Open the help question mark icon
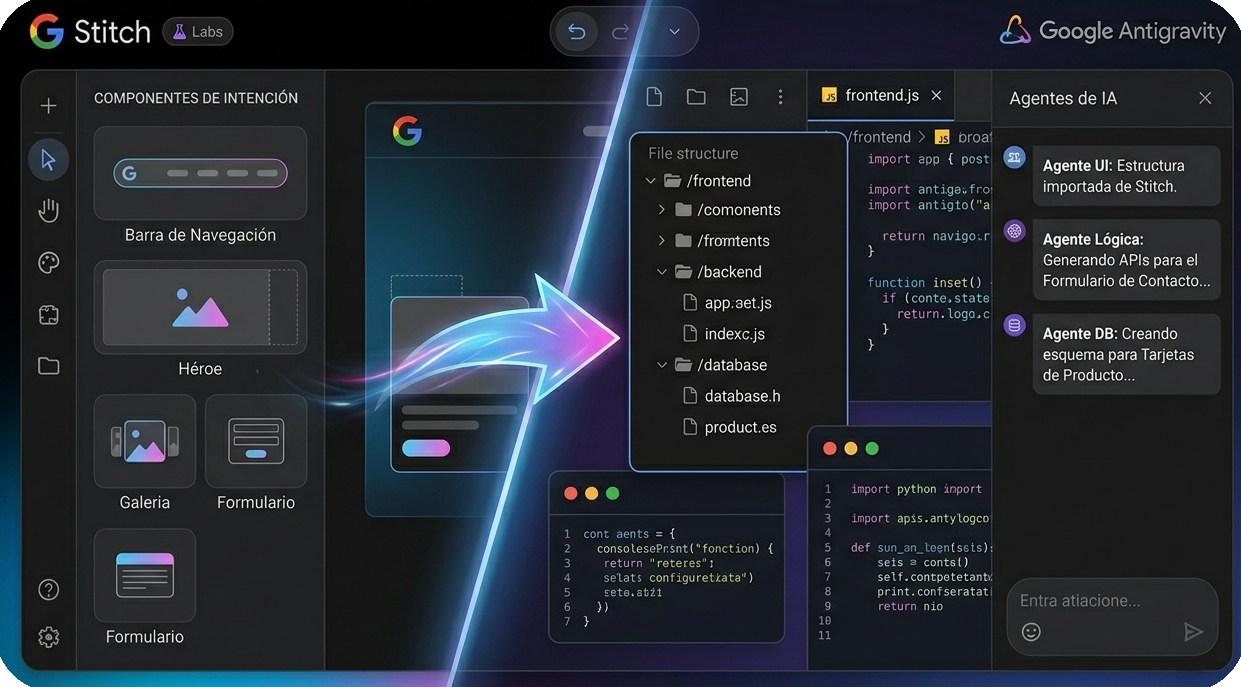1241x687 pixels. 48,589
